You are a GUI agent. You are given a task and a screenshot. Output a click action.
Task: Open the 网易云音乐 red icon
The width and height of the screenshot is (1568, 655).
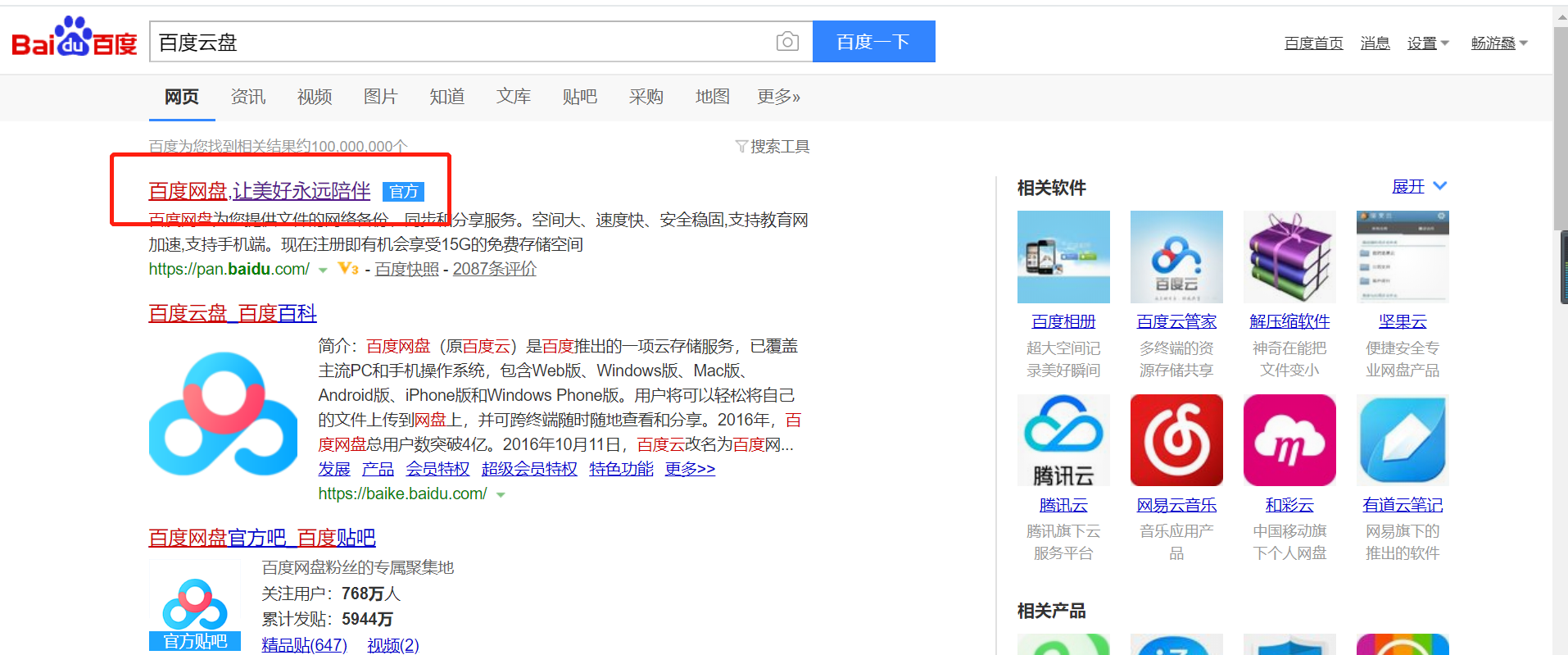point(1176,440)
